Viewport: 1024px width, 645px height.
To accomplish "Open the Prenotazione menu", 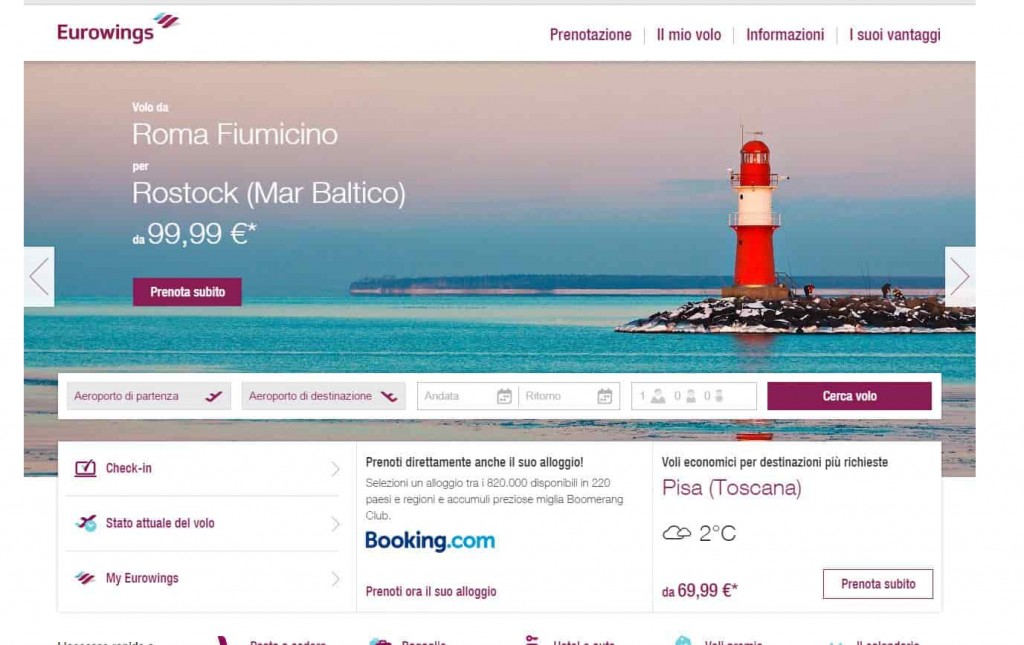I will pos(590,35).
